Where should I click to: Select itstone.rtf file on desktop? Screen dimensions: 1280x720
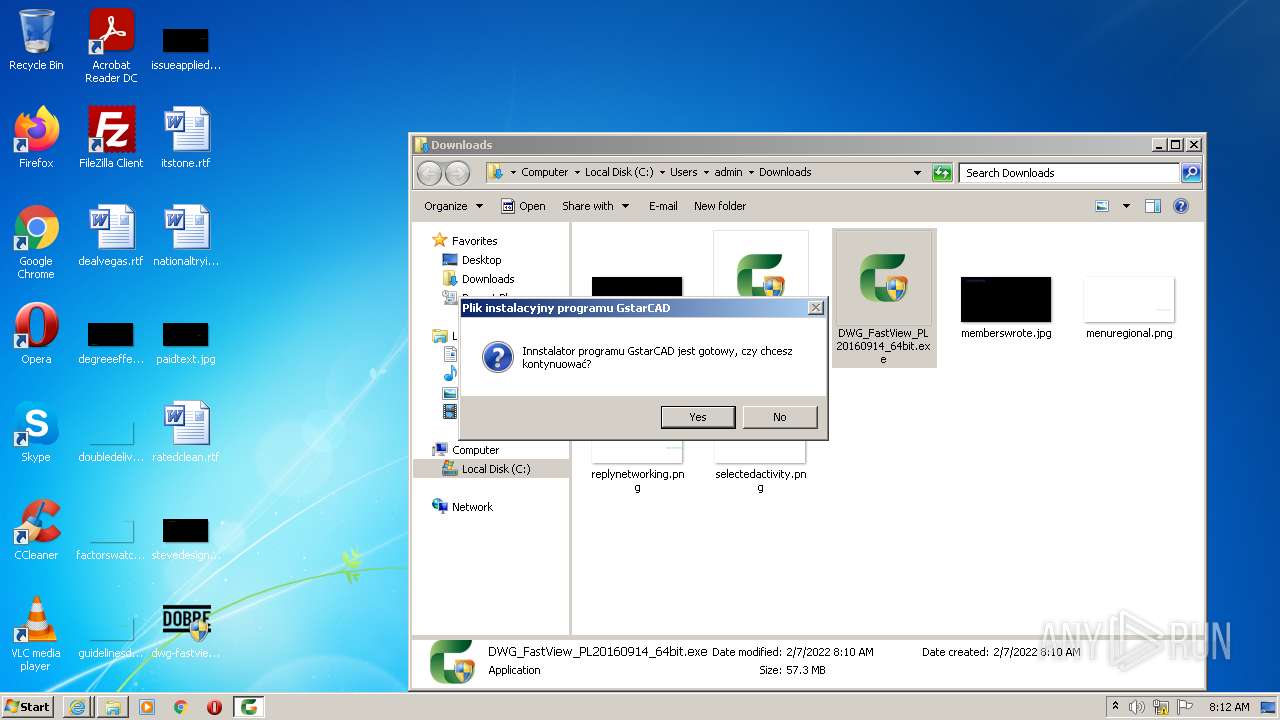(x=186, y=138)
